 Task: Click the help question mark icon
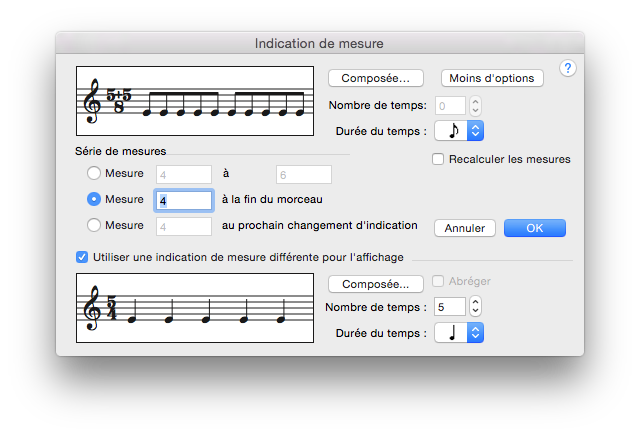[x=568, y=68]
